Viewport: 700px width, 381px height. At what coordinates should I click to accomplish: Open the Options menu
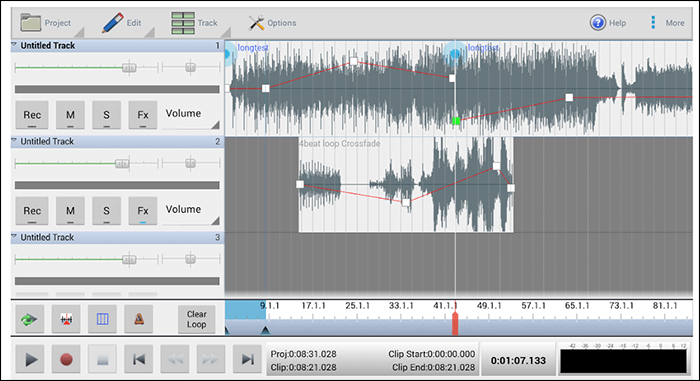(272, 23)
